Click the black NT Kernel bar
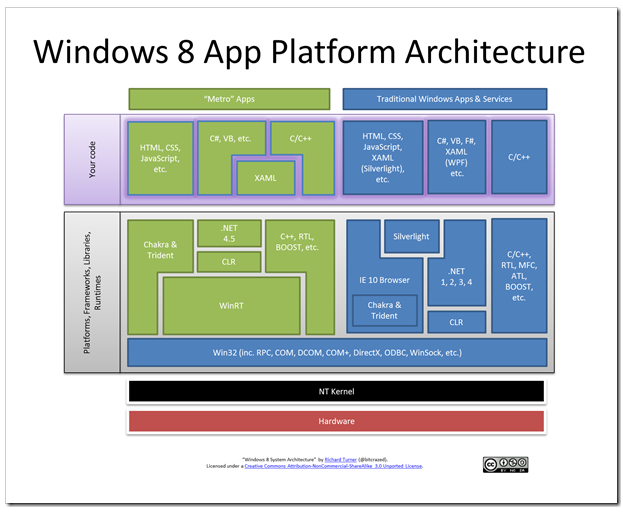This screenshot has height=513, width=623. coord(336,391)
